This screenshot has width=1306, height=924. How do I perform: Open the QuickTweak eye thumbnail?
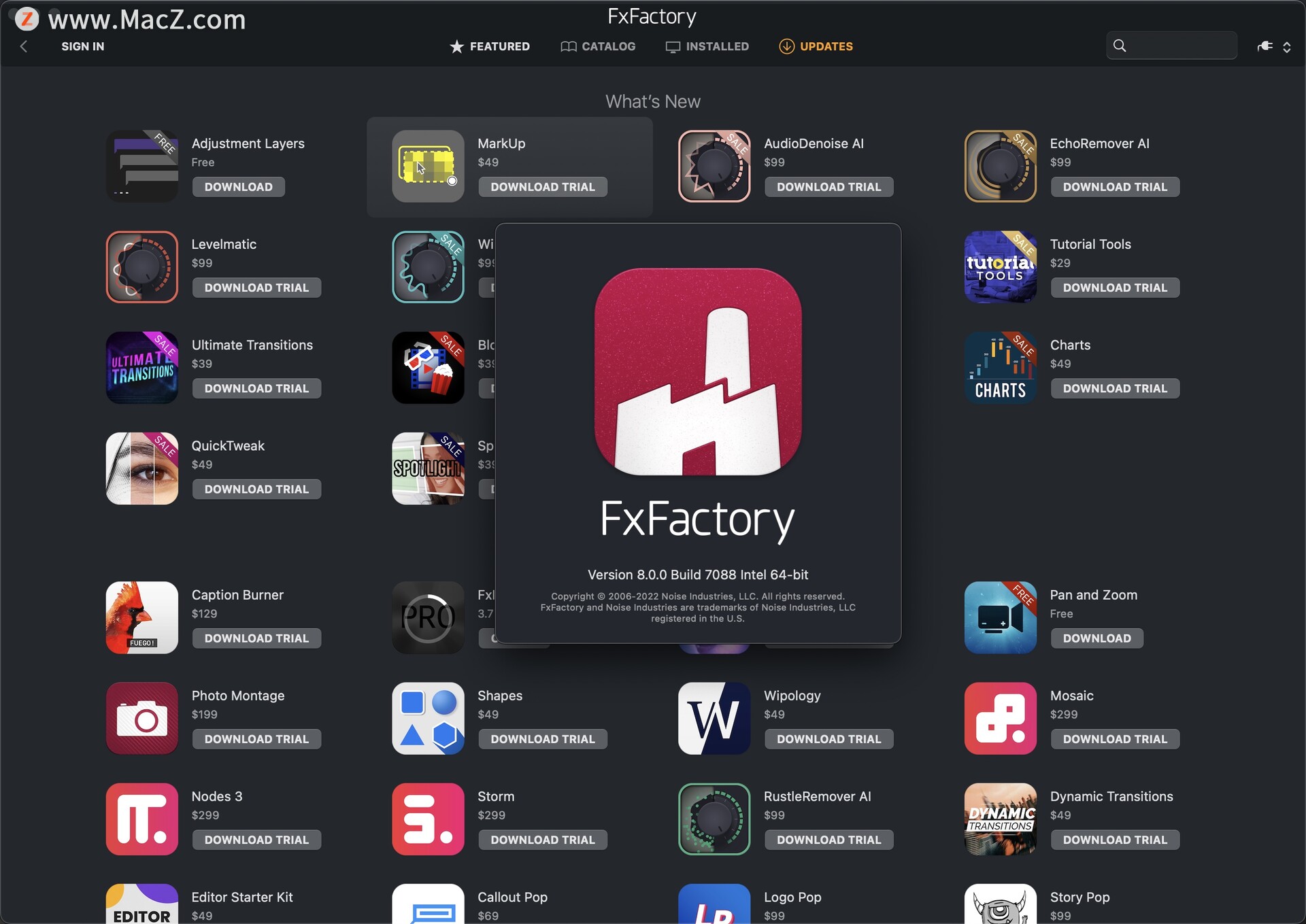[x=141, y=468]
